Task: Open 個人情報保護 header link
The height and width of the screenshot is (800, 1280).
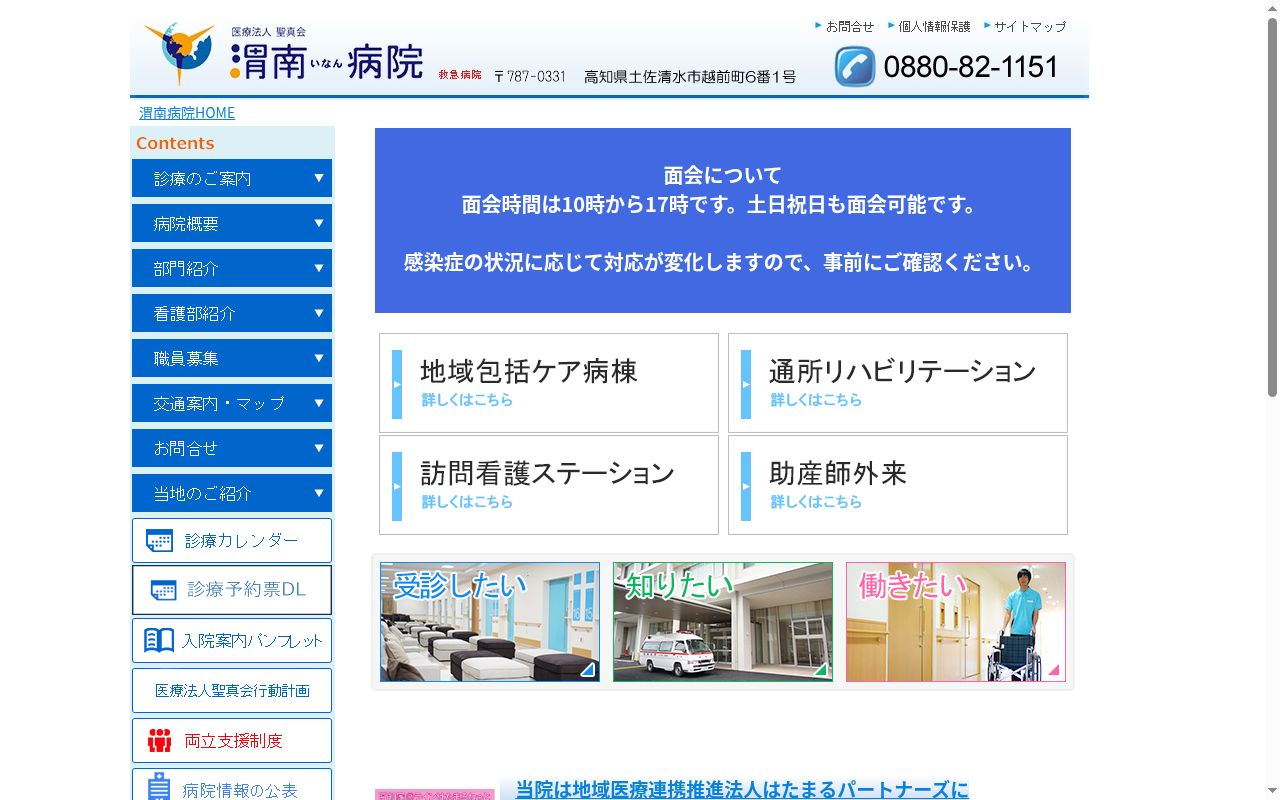Action: coord(934,26)
